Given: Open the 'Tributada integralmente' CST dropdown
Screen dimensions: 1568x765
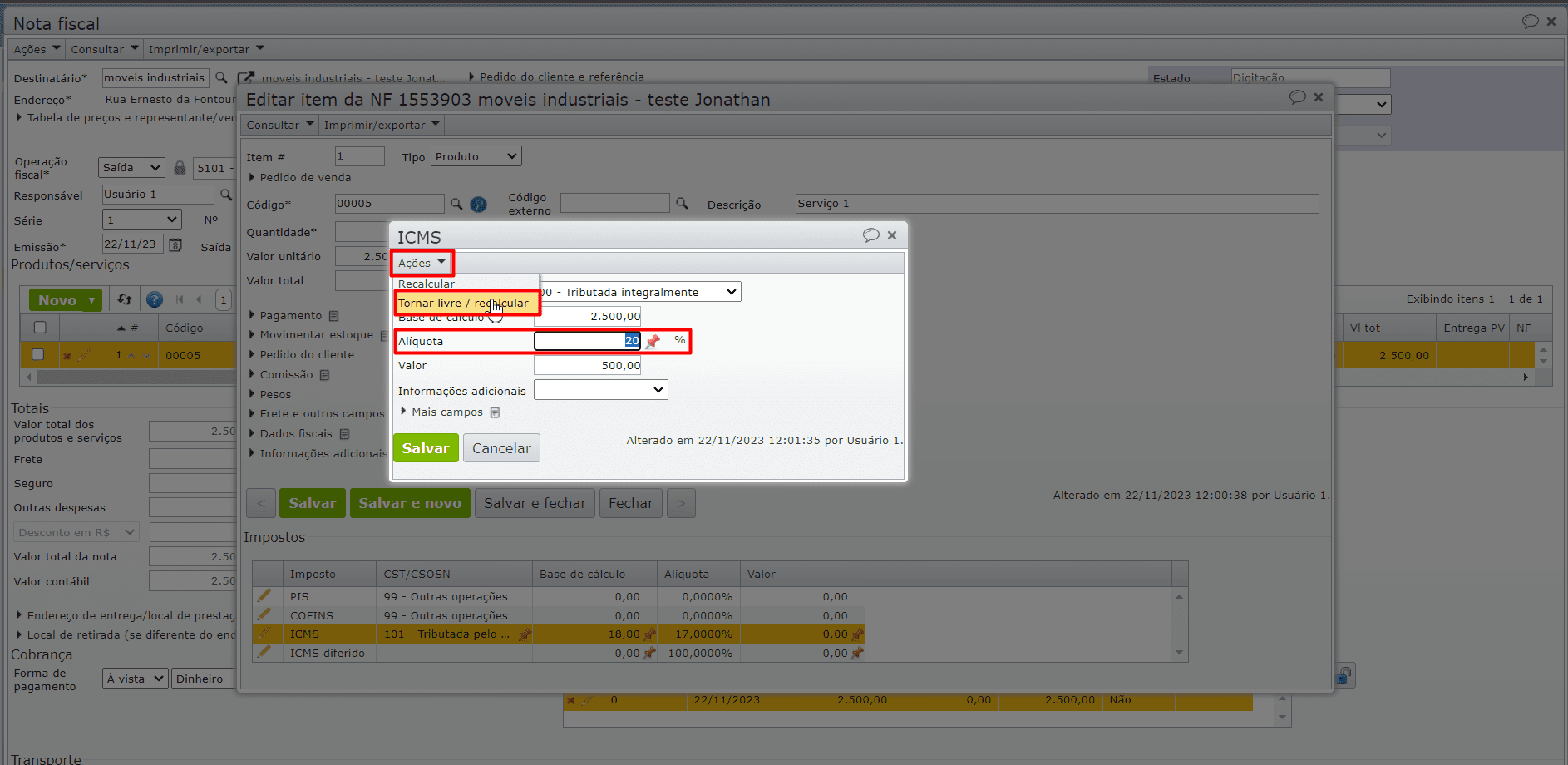Looking at the screenshot, I should (x=639, y=292).
